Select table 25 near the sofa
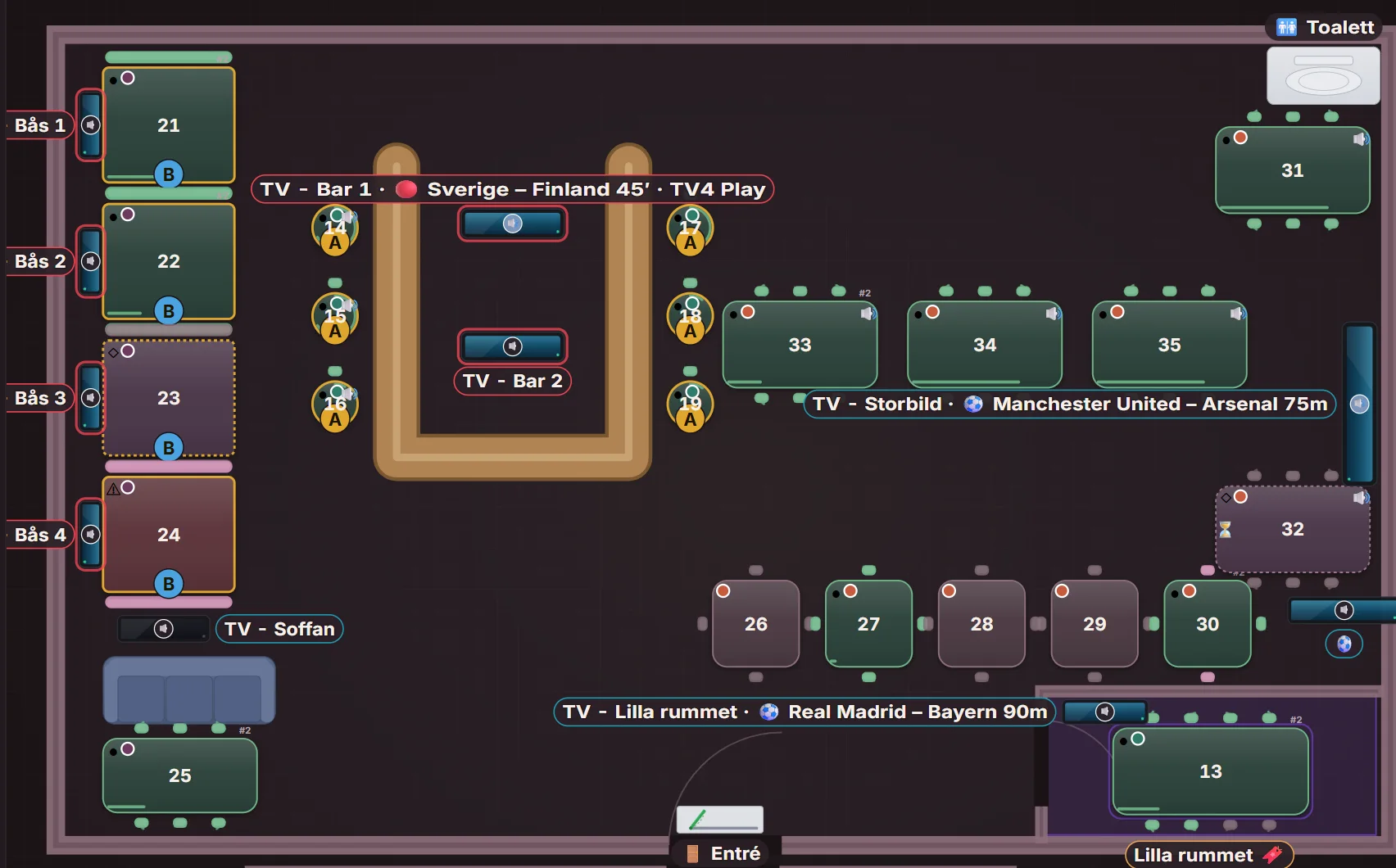Image resolution: width=1396 pixels, height=868 pixels. [180, 775]
